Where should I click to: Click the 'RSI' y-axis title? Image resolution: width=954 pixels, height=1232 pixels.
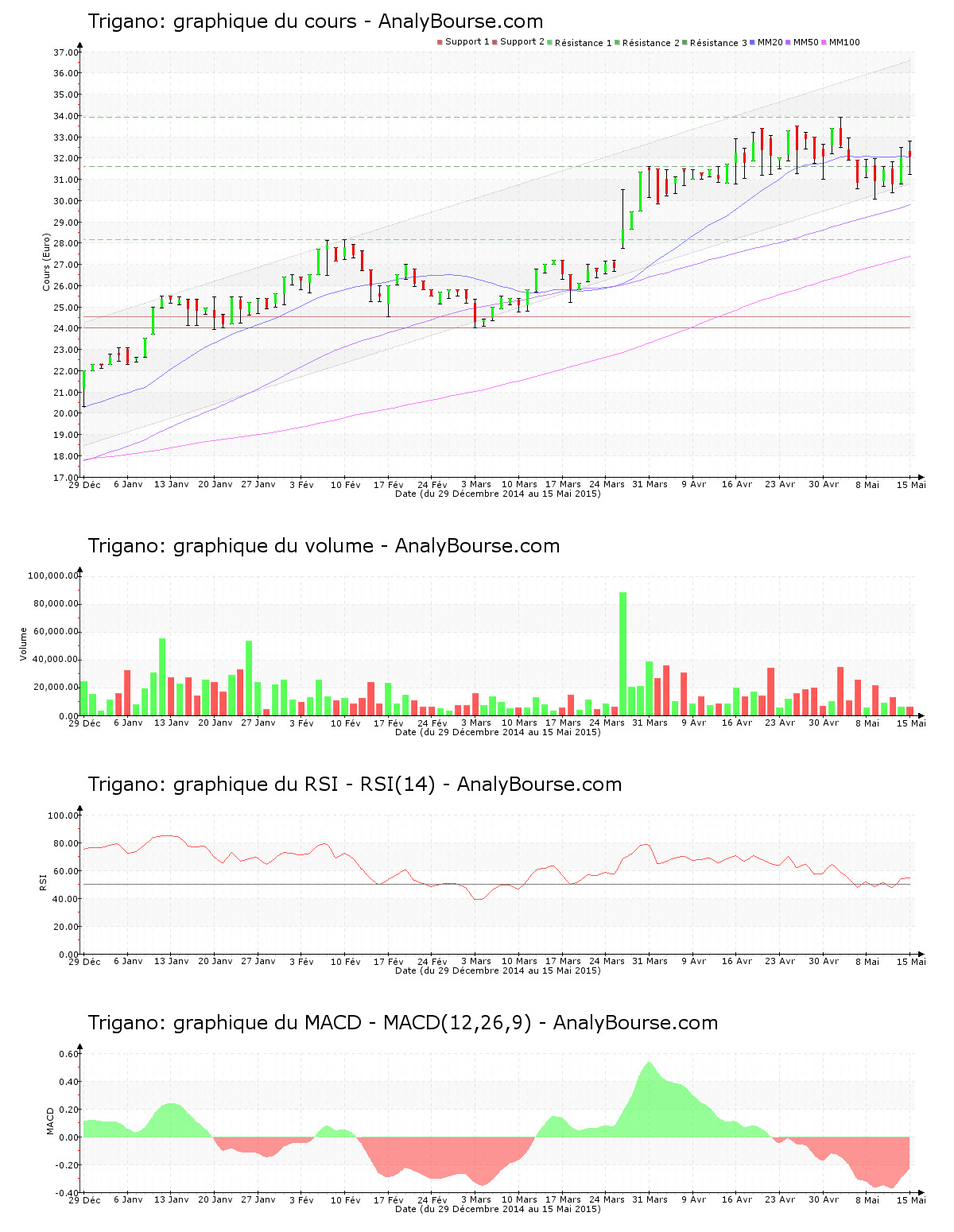click(x=43, y=881)
